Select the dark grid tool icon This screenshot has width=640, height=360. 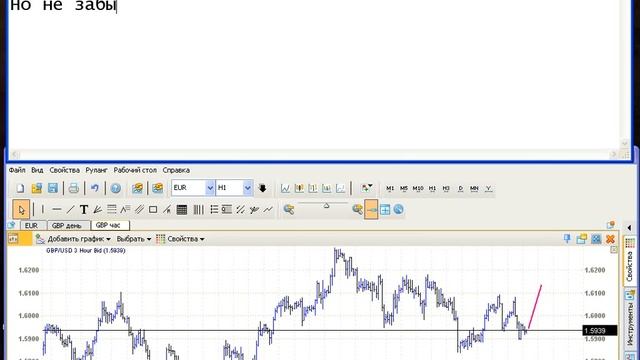coord(182,210)
